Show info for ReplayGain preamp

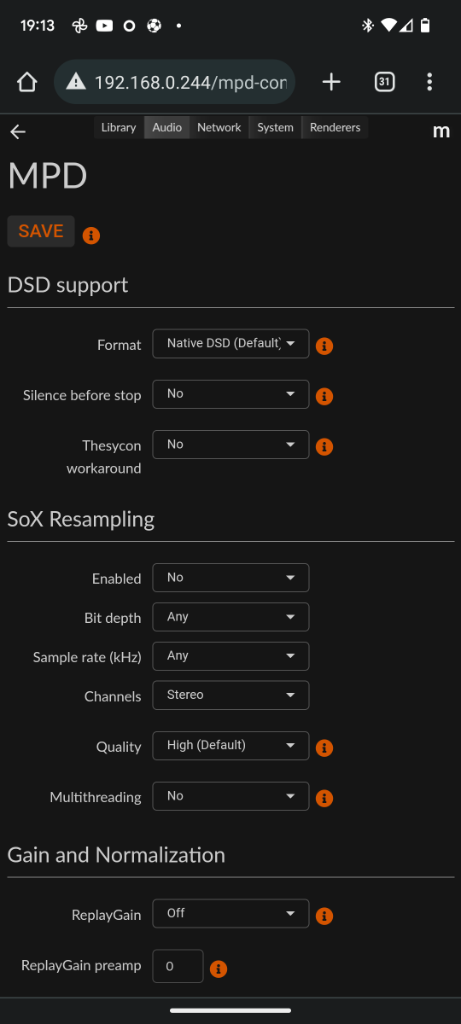click(x=218, y=968)
